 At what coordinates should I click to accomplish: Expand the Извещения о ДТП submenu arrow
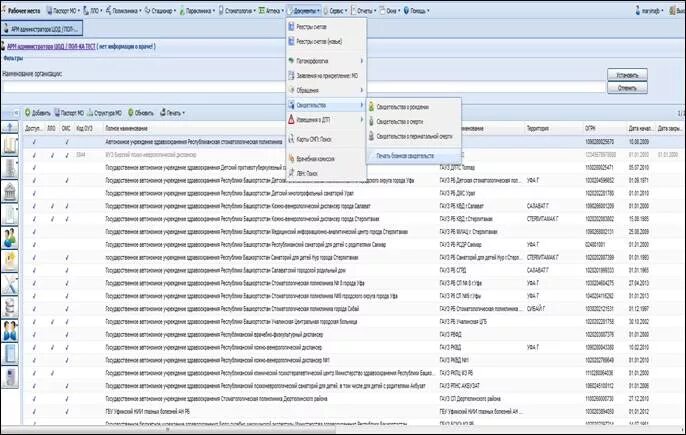coord(362,119)
